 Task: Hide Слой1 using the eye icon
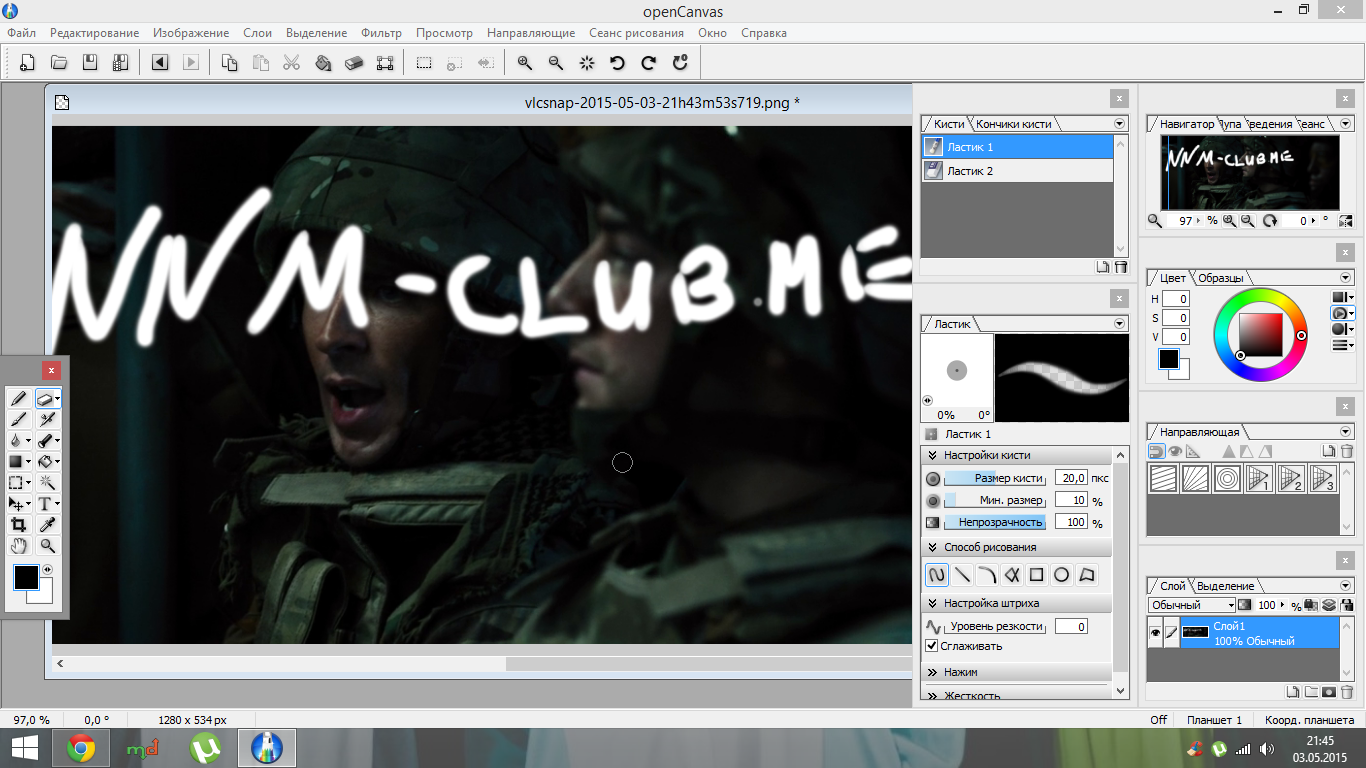pos(1155,633)
